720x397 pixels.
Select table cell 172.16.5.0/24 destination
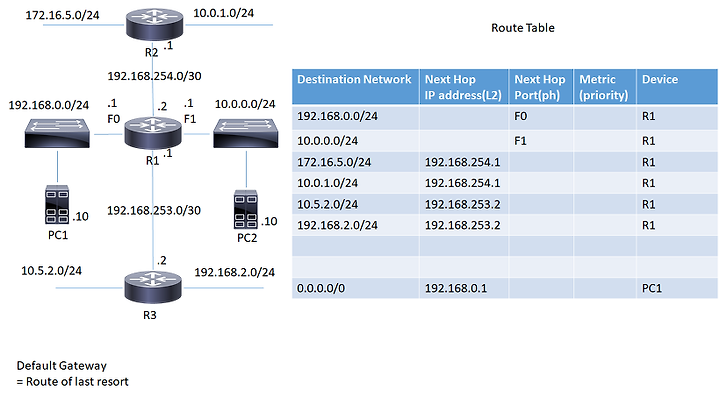pyautogui.click(x=355, y=162)
